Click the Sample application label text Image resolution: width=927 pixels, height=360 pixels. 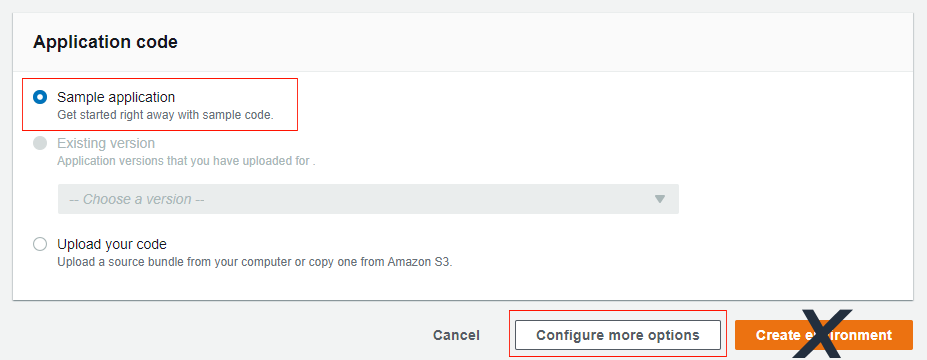(116, 97)
